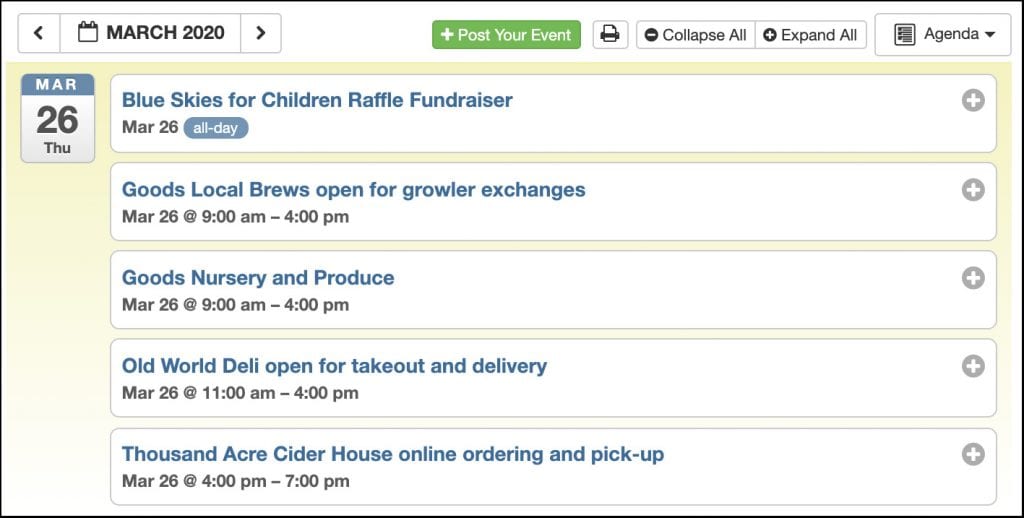Image resolution: width=1024 pixels, height=518 pixels.
Task: Open the MARCH 2020 date picker
Action: (x=150, y=33)
